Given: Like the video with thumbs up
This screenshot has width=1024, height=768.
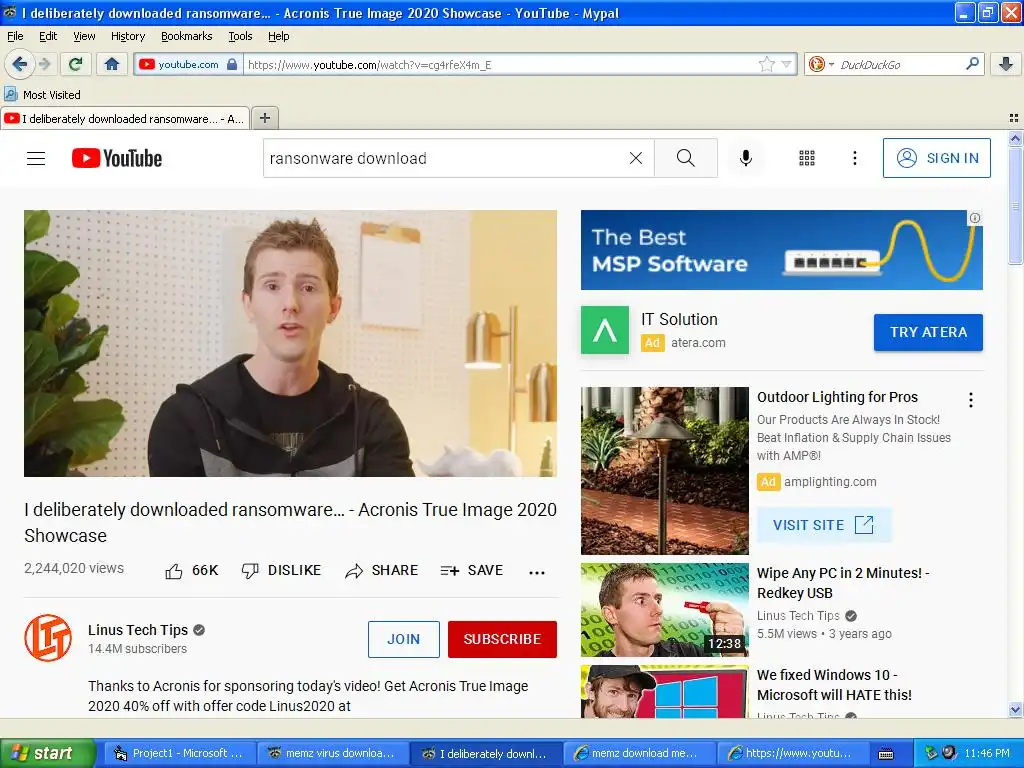Looking at the screenshot, I should (x=191, y=571).
